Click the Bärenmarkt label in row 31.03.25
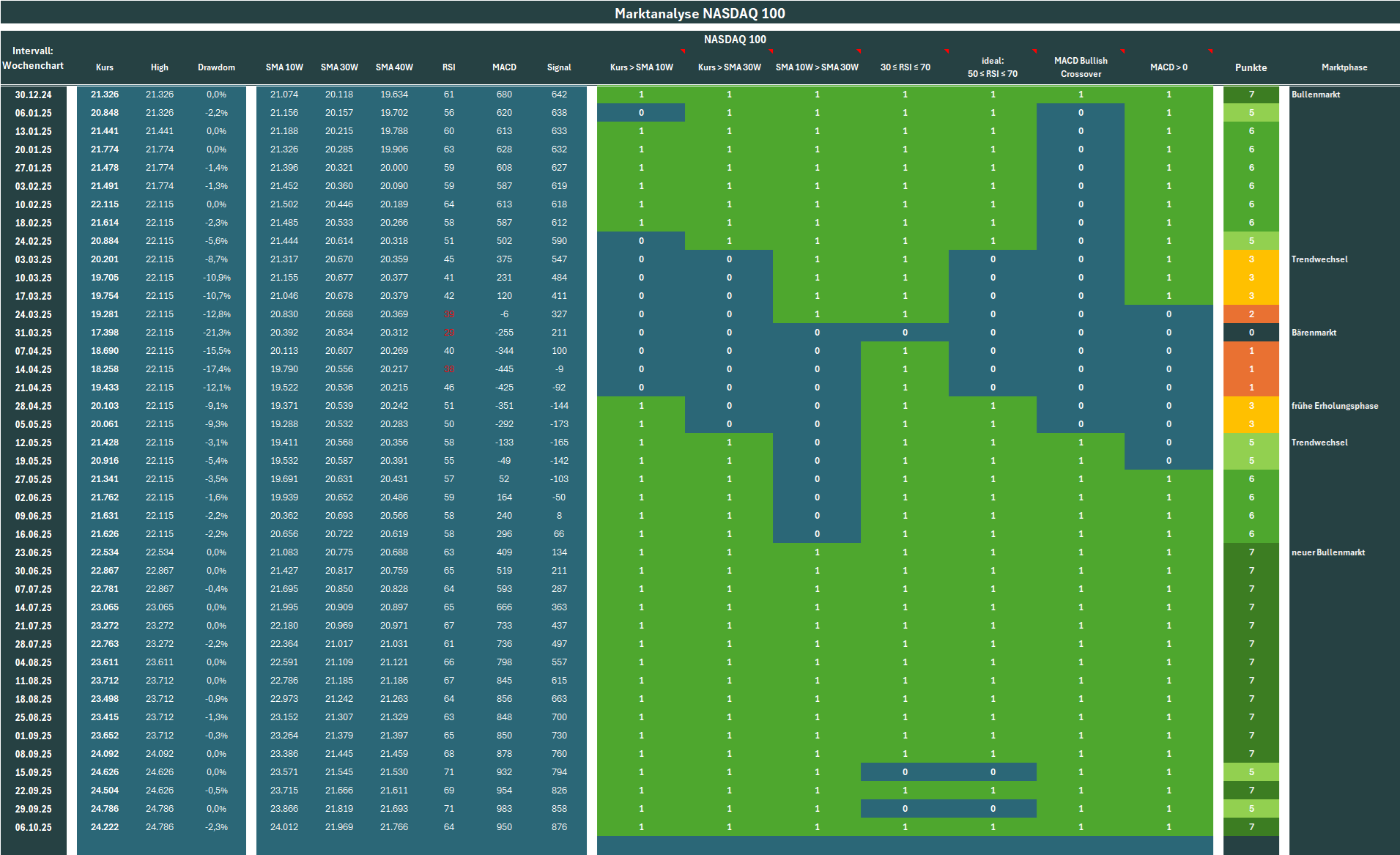 pos(1314,333)
